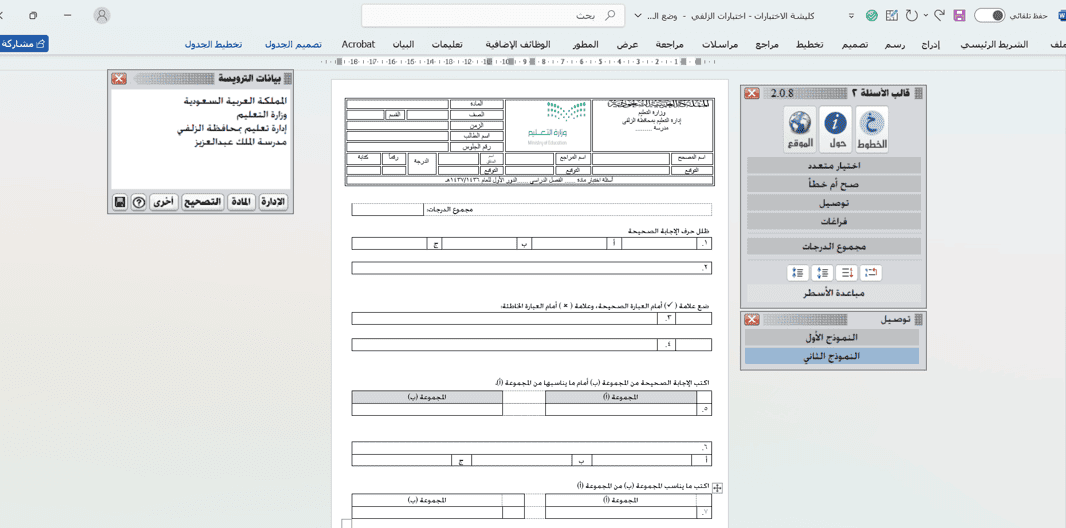This screenshot has width=1066, height=528.
Task: Click the Undo arrow in quick access toolbar
Action: (939, 16)
